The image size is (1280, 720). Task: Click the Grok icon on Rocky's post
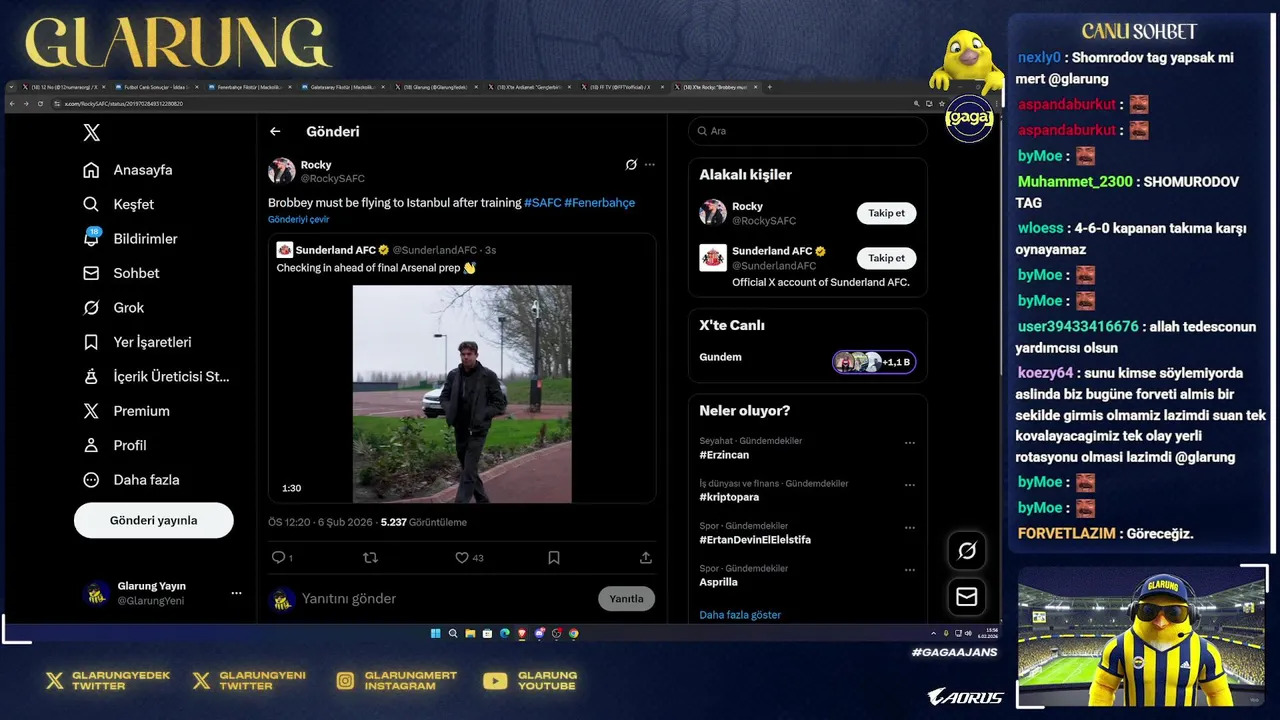[x=631, y=164]
